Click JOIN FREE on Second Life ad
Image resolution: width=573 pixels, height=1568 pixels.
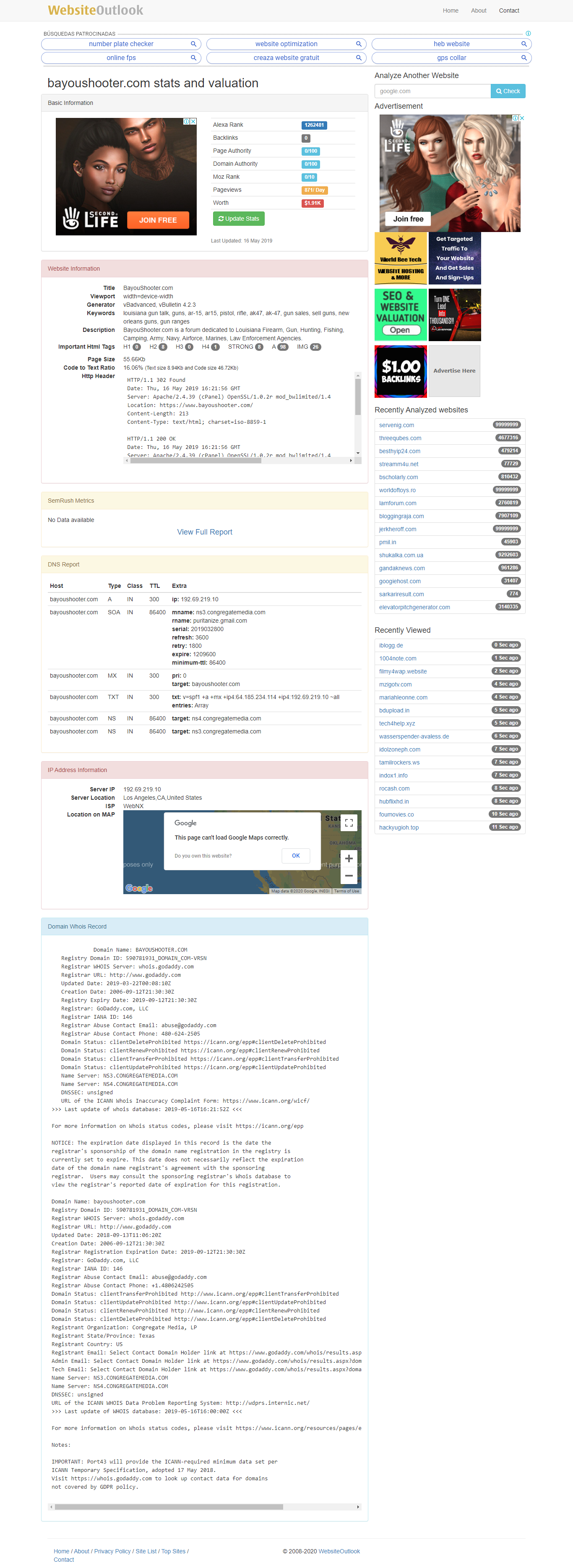pyautogui.click(x=158, y=220)
